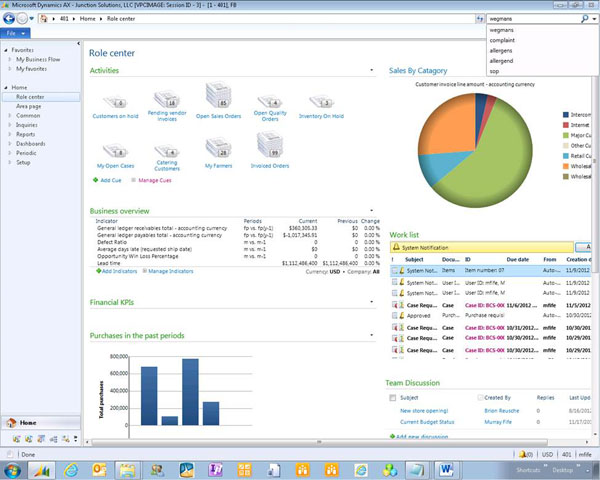The height and width of the screenshot is (480, 600).
Task: Select 'complaint' from search suggestions
Action: click(x=502, y=40)
